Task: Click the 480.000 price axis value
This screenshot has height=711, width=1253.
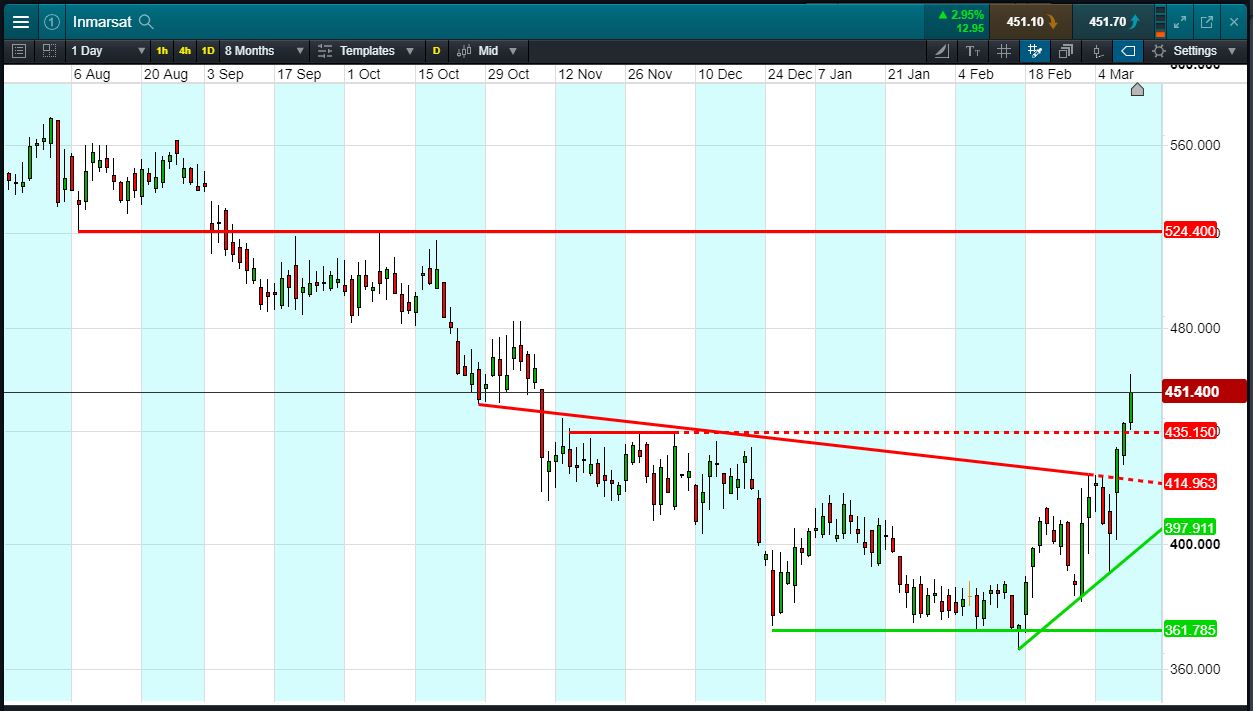Action: [x=1195, y=328]
